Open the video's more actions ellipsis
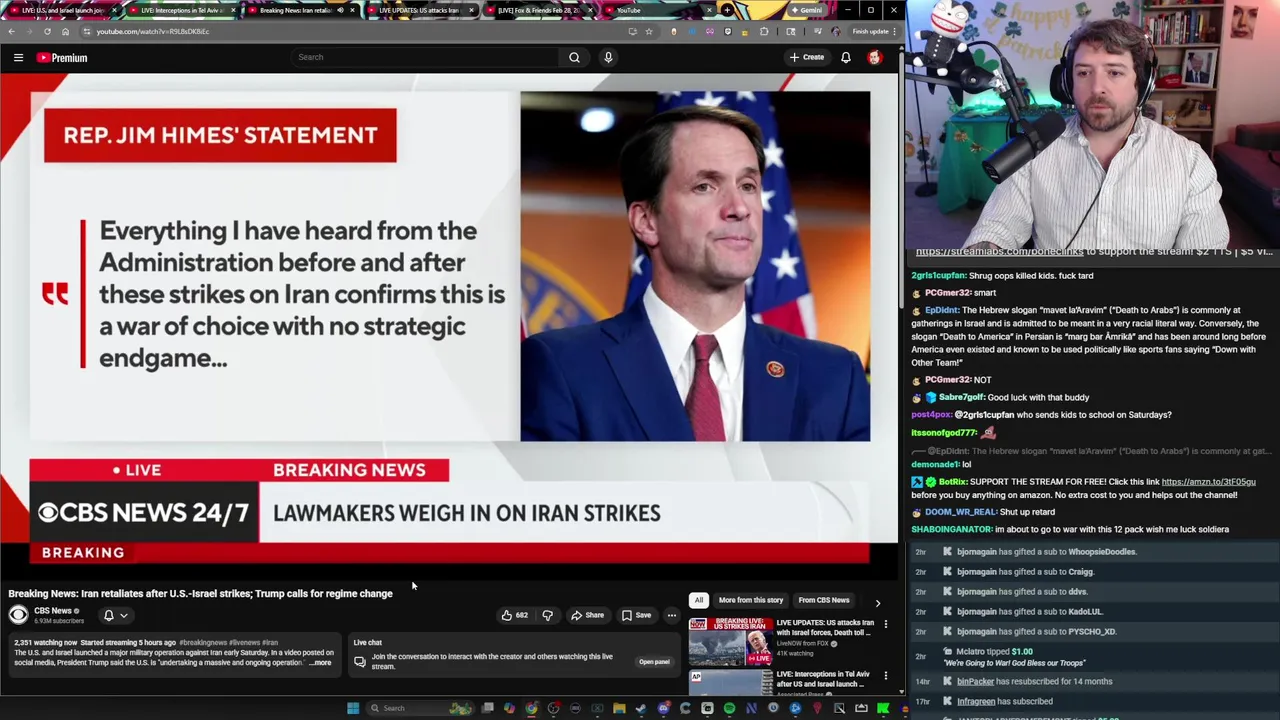This screenshot has height=720, width=1280. pos(672,615)
